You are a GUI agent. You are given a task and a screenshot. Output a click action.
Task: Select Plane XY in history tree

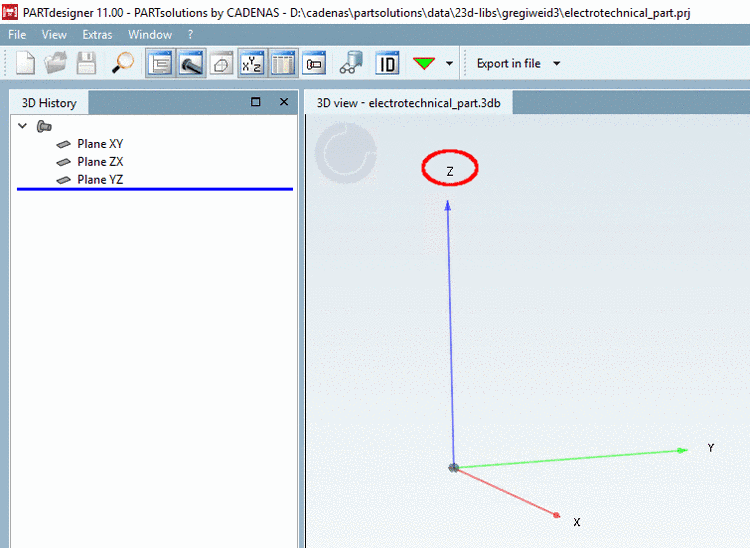tap(100, 144)
